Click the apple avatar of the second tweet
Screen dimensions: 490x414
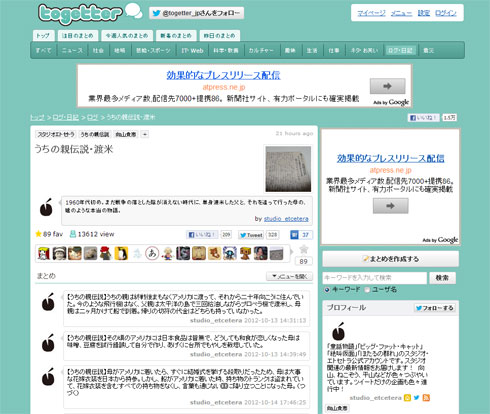(x=48, y=343)
